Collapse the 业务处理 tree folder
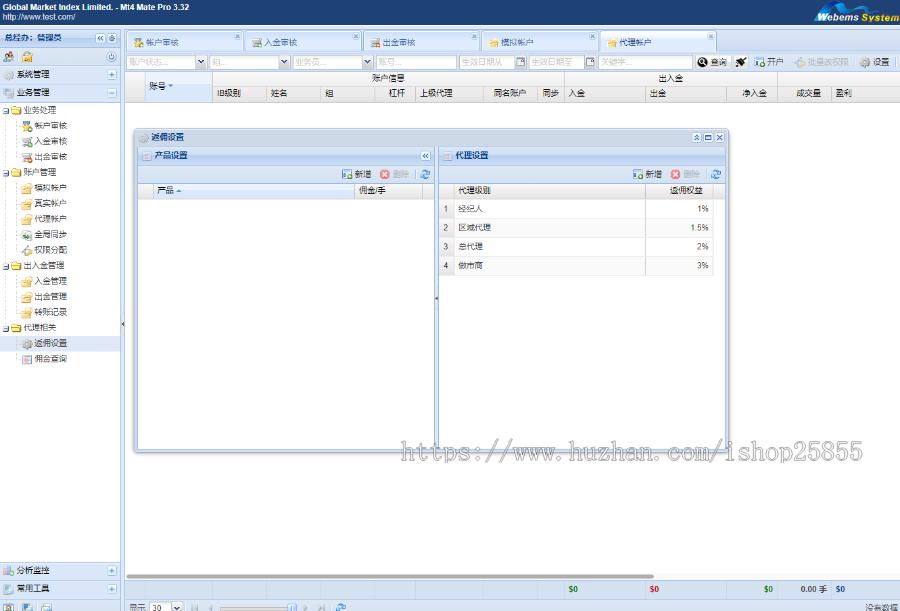 coord(6,110)
